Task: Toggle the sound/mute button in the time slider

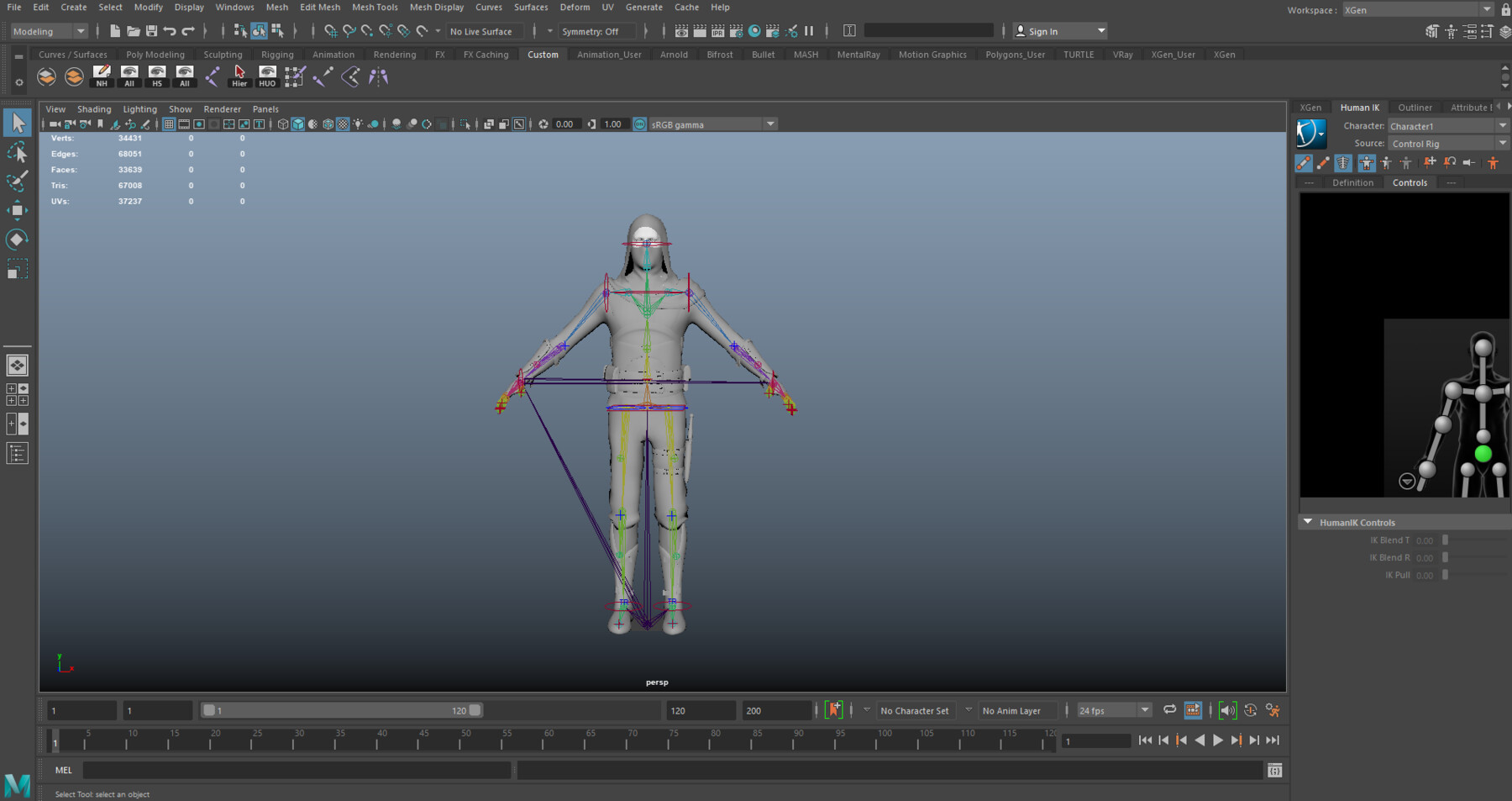Action: (x=1227, y=710)
